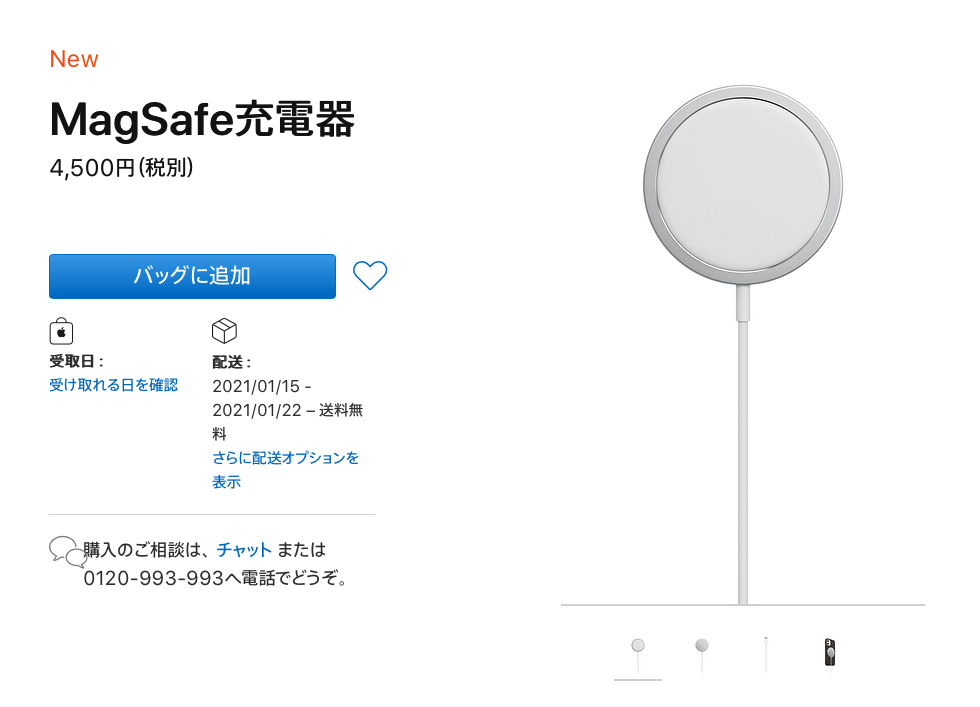The width and height of the screenshot is (980, 707).
Task: Save item with the heart favorite icon
Action: click(370, 275)
